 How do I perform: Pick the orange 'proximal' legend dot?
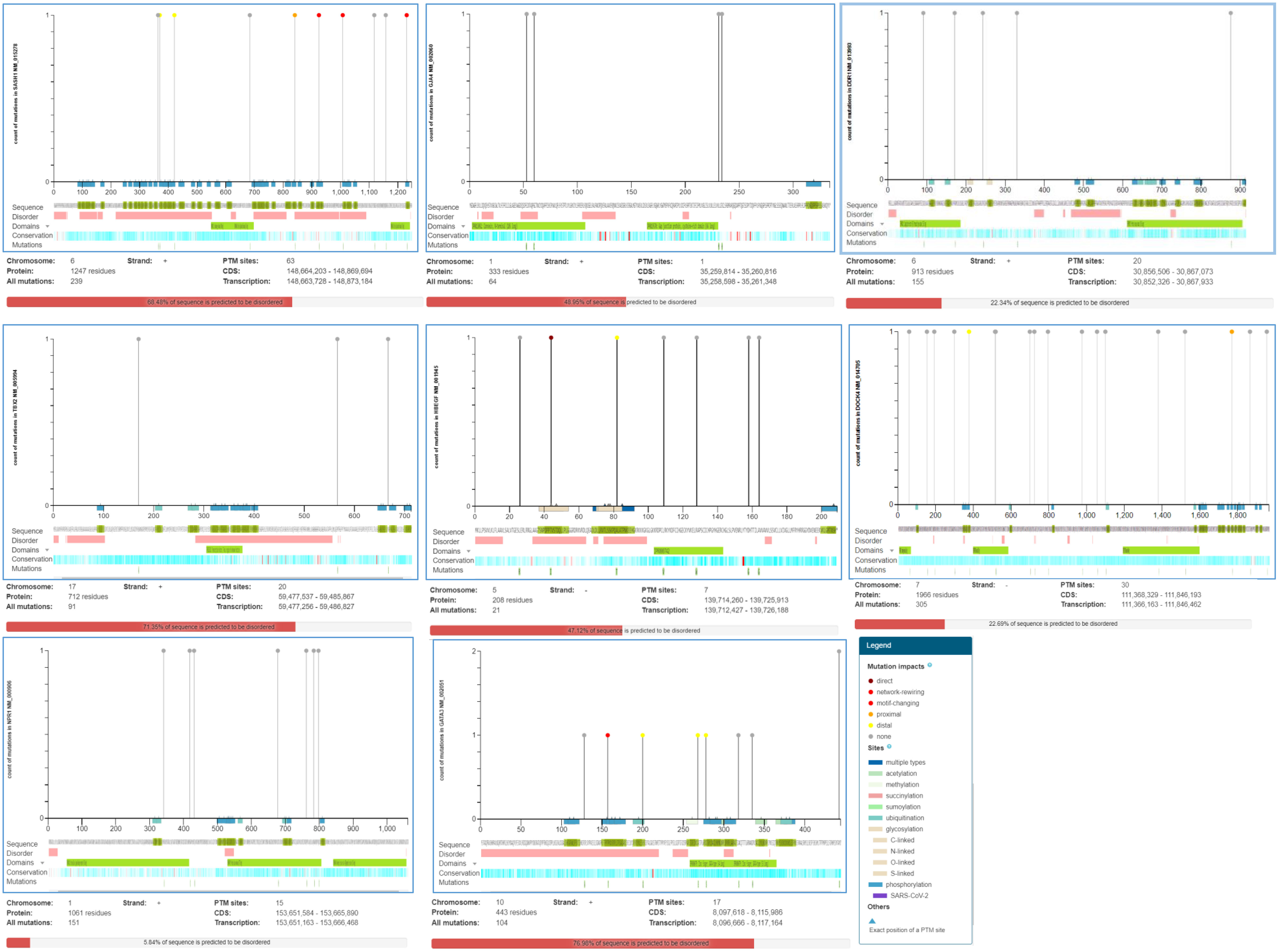[x=870, y=714]
